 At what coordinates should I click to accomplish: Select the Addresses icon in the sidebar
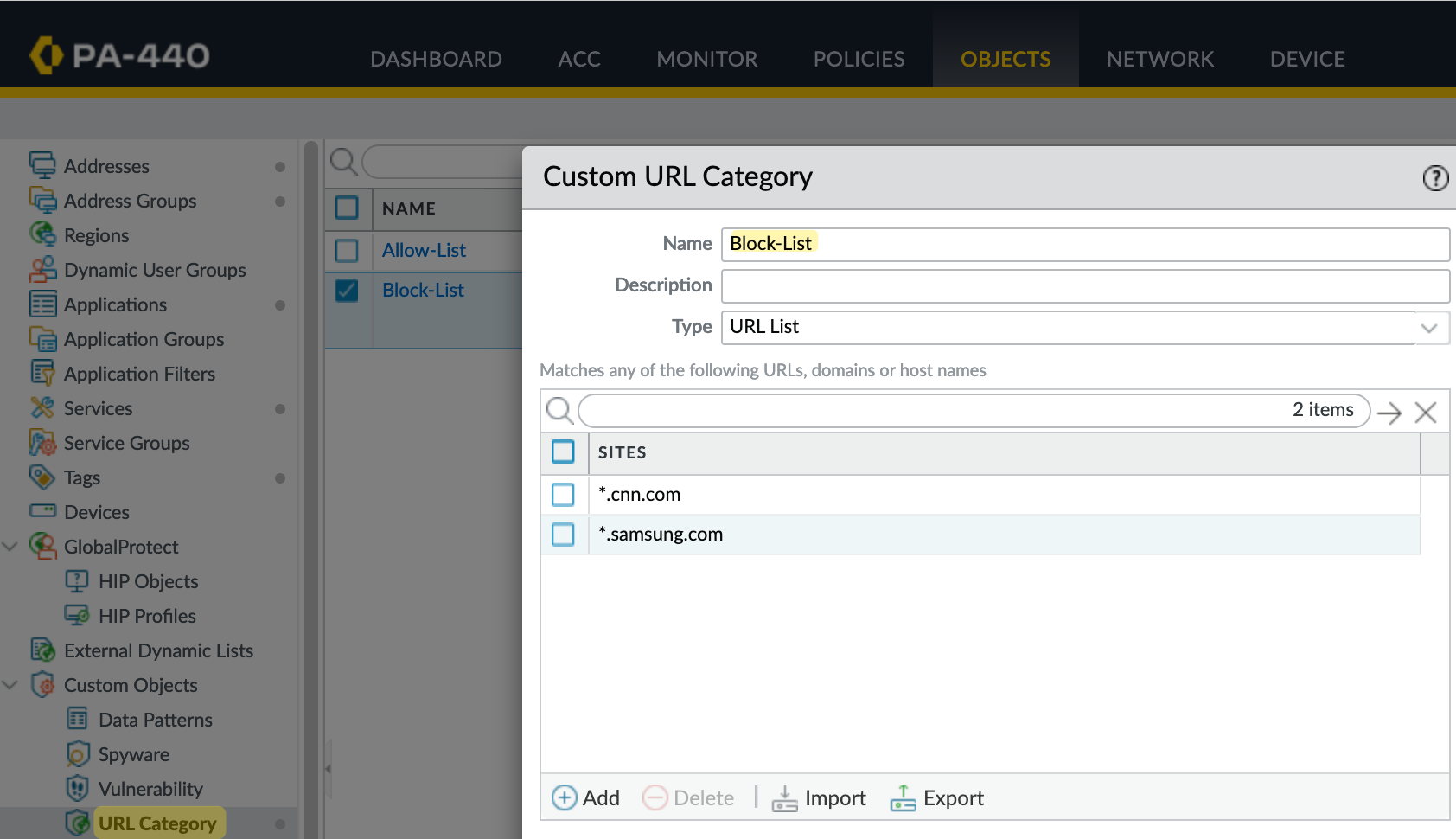42,165
